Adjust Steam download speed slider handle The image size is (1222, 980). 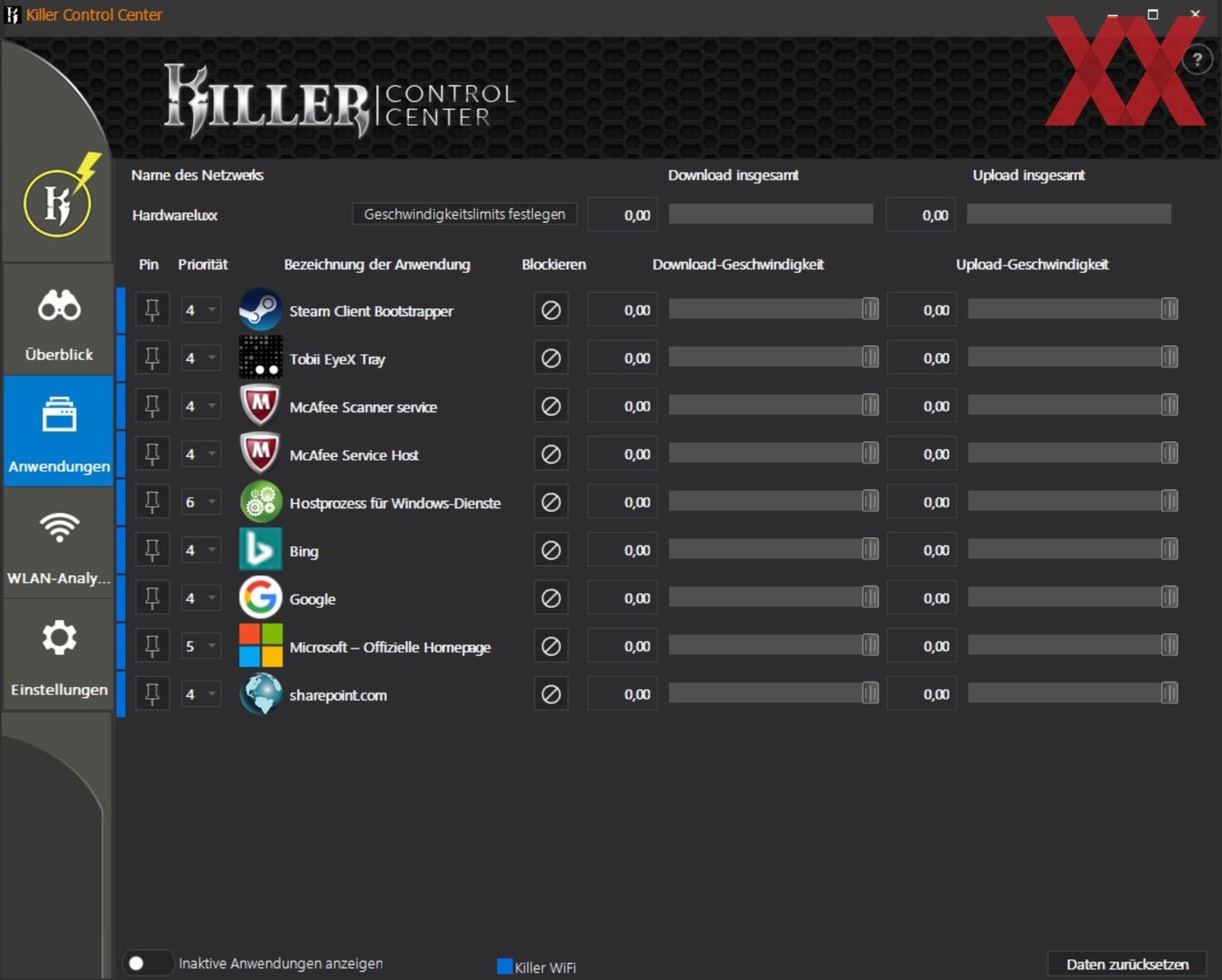click(x=870, y=309)
